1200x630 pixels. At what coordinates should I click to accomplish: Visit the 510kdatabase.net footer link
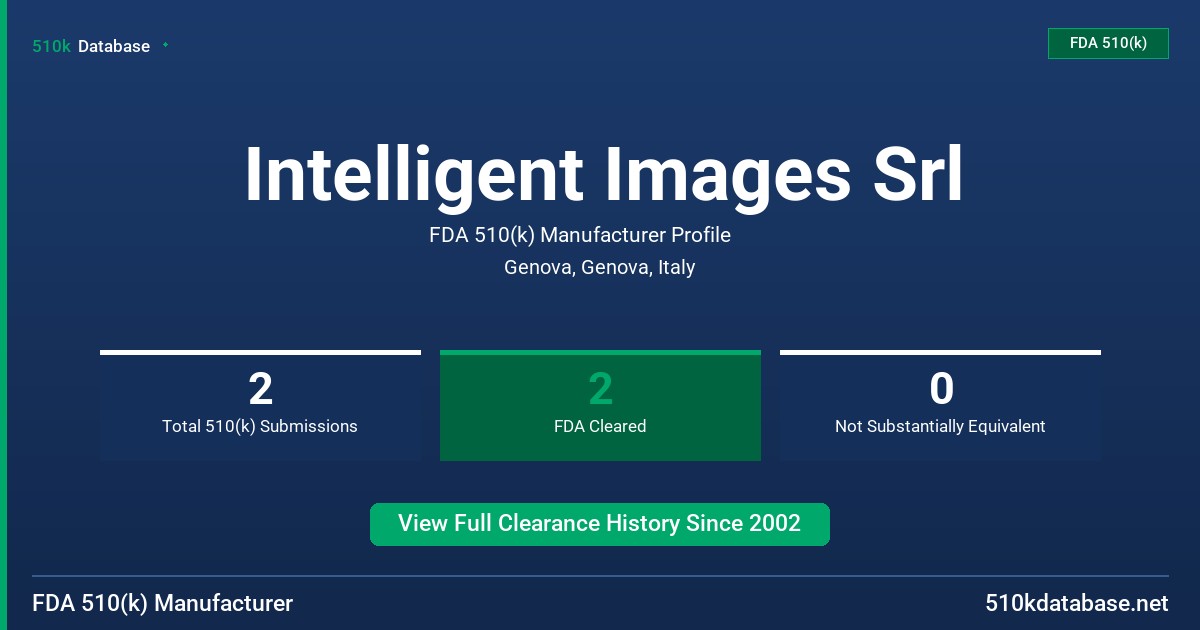[x=1076, y=604]
